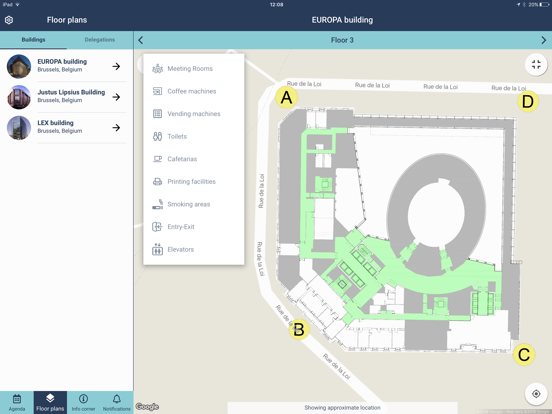The height and width of the screenshot is (414, 552).
Task: Open LEX building arrow
Action: (x=116, y=127)
